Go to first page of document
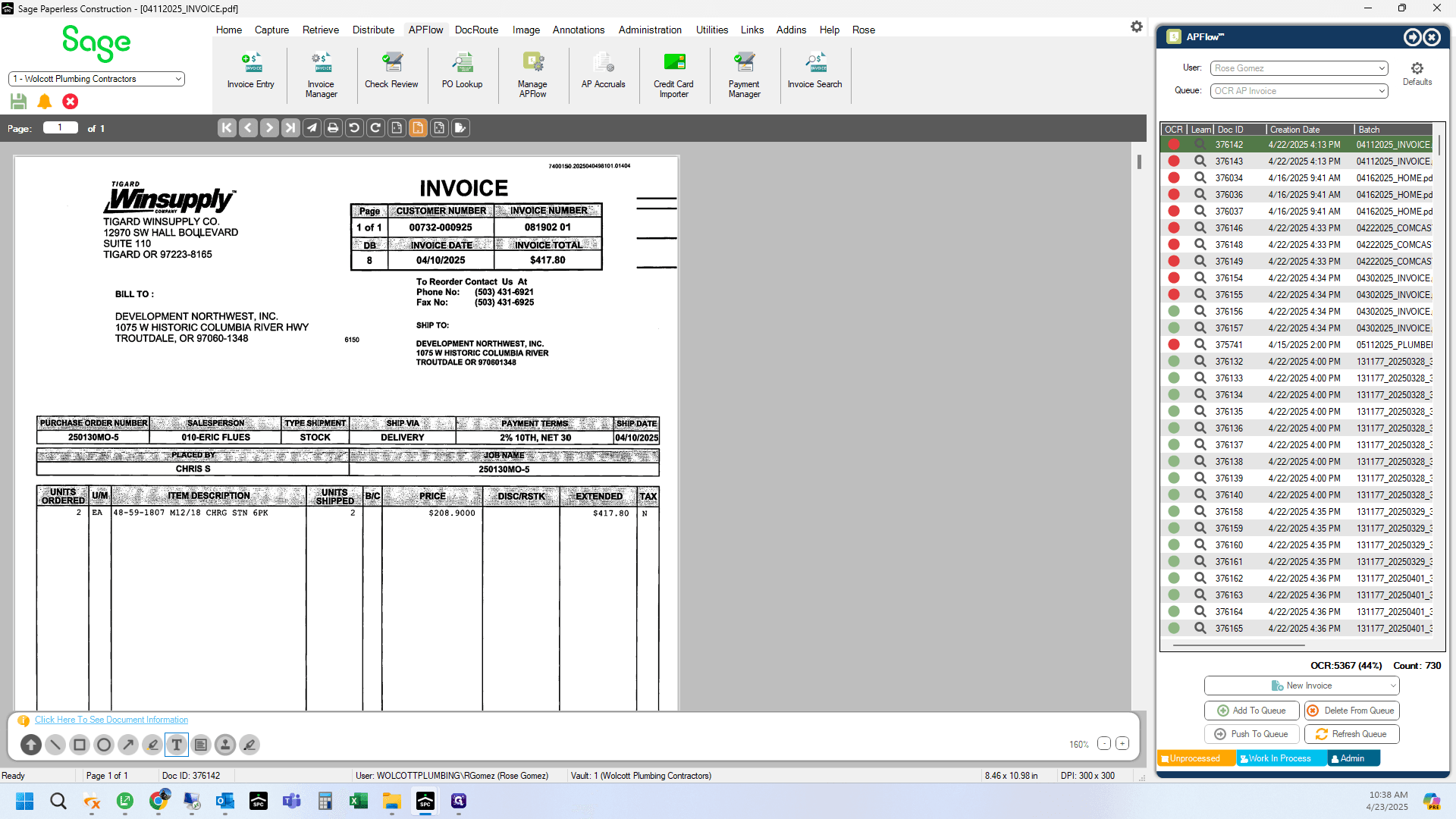 (x=227, y=127)
